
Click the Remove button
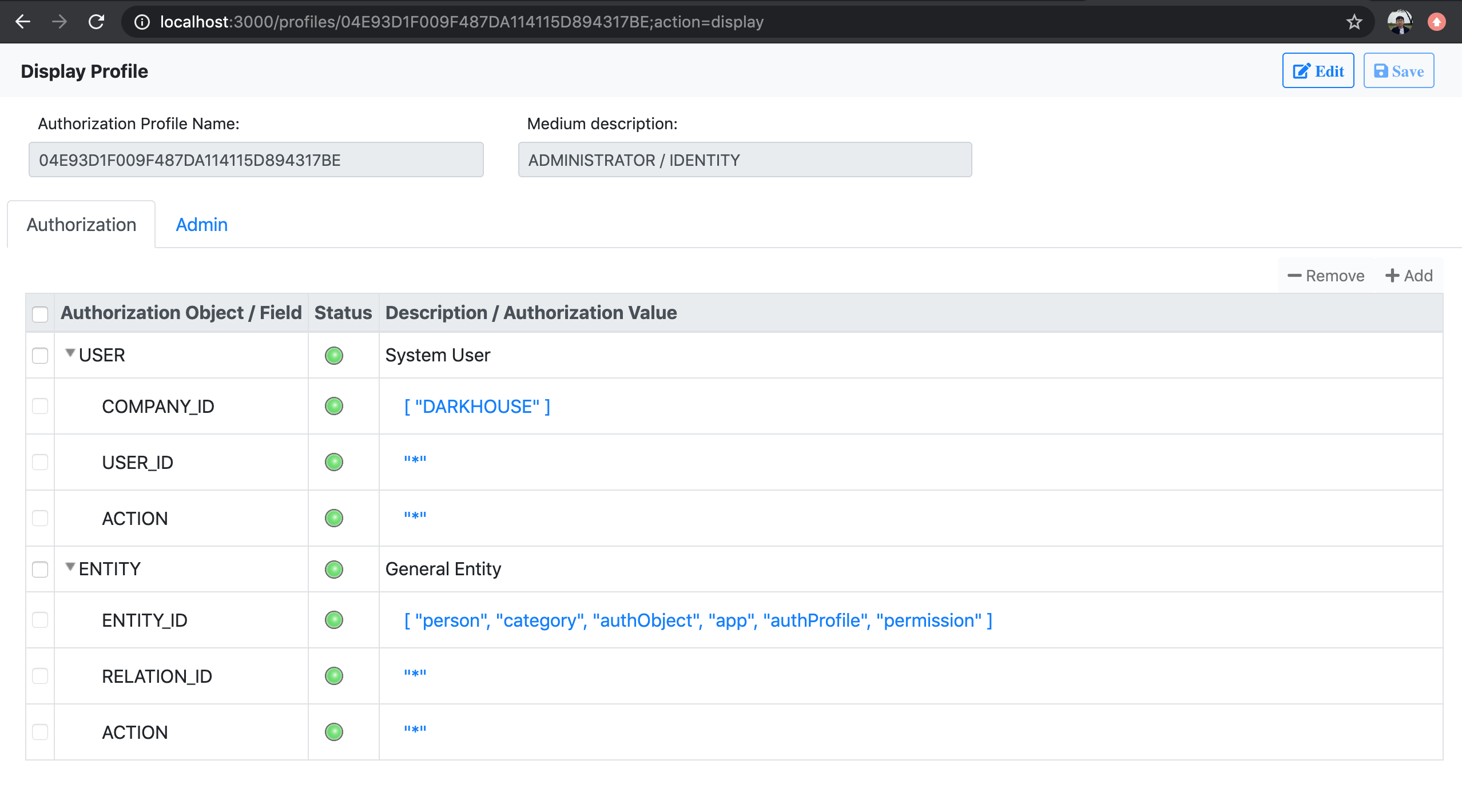1326,276
